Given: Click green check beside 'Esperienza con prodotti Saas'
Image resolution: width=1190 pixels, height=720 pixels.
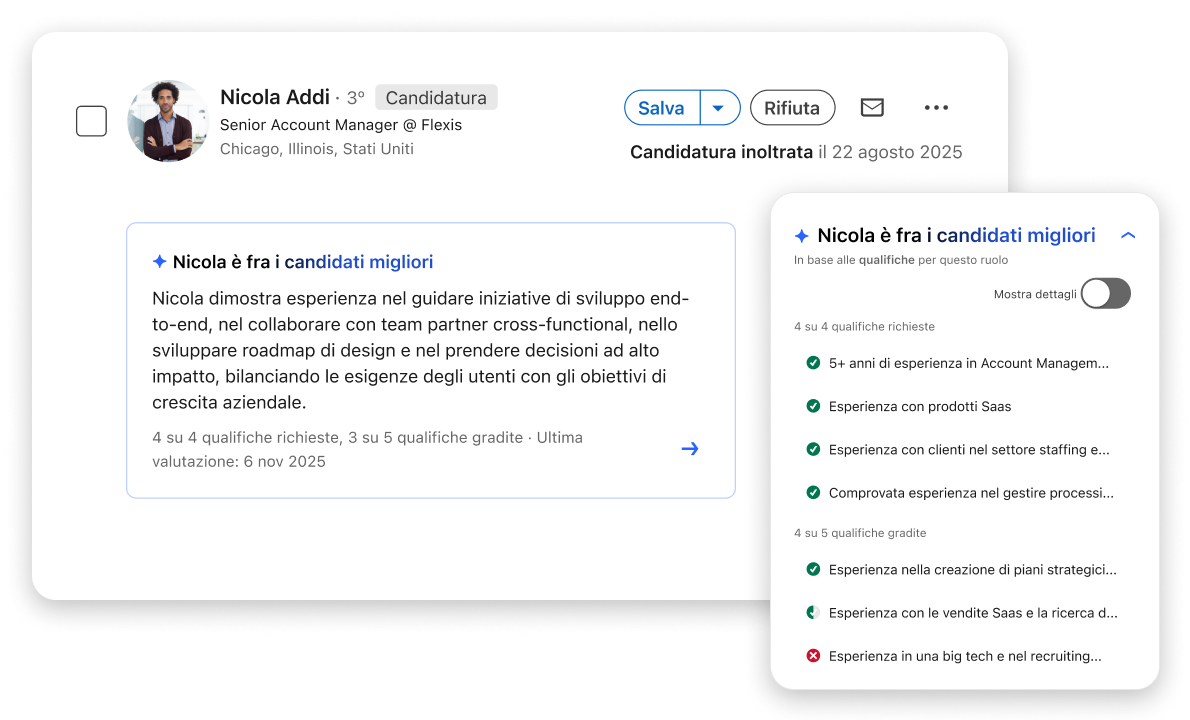Looking at the screenshot, I should [x=813, y=406].
